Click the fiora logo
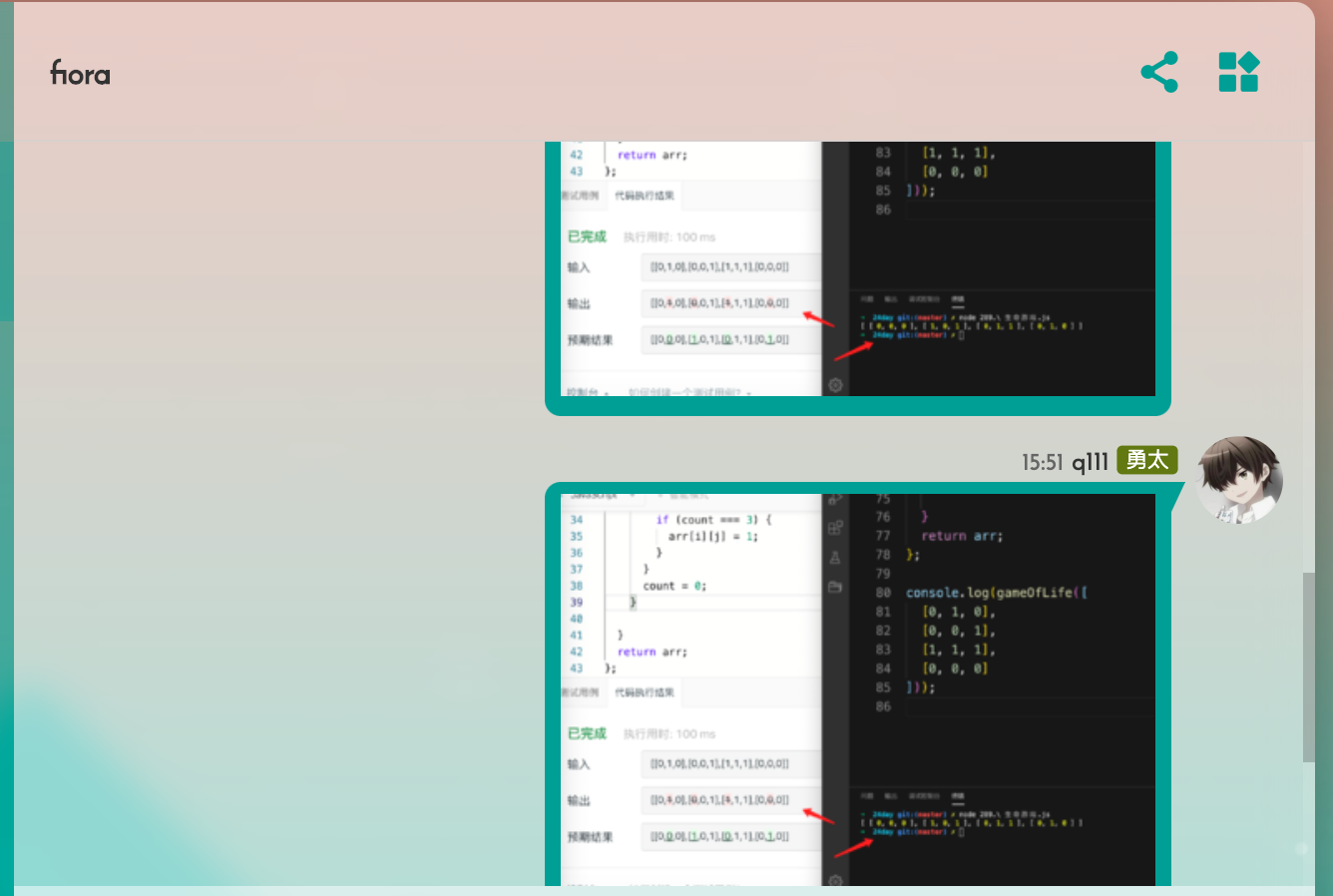 pyautogui.click(x=80, y=74)
